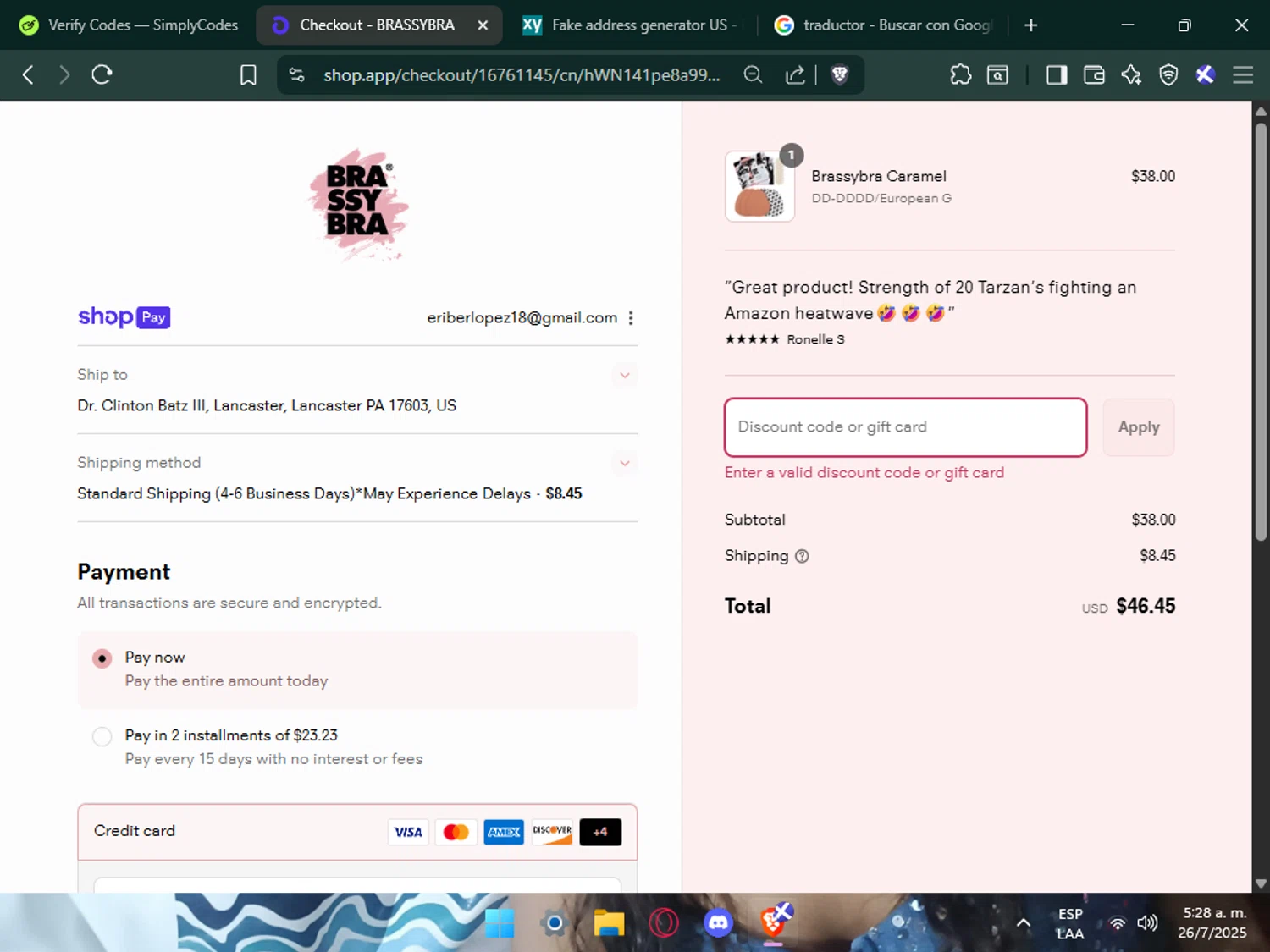Show the +4 additional card types
Viewport: 1270px width, 952px height.
coord(600,832)
